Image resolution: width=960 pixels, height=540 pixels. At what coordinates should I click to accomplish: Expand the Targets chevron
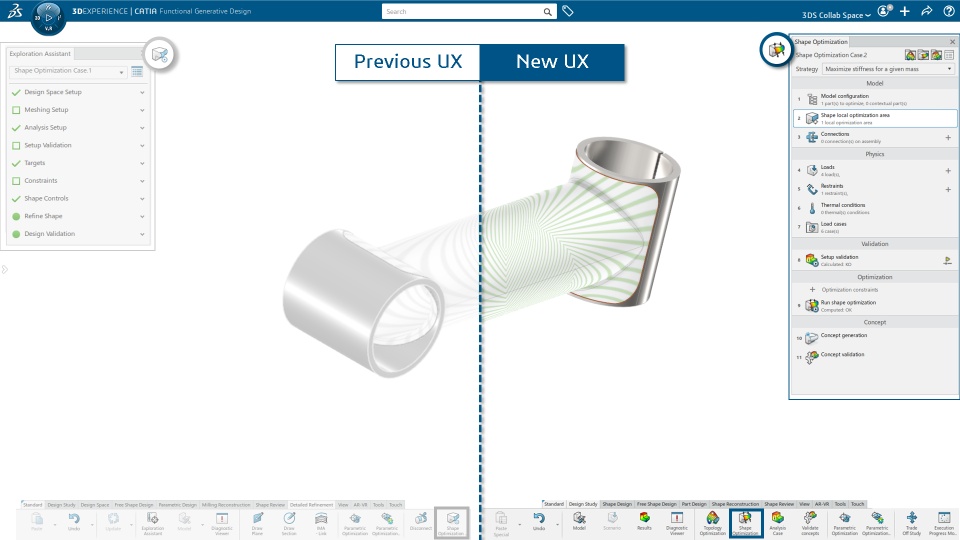click(142, 163)
